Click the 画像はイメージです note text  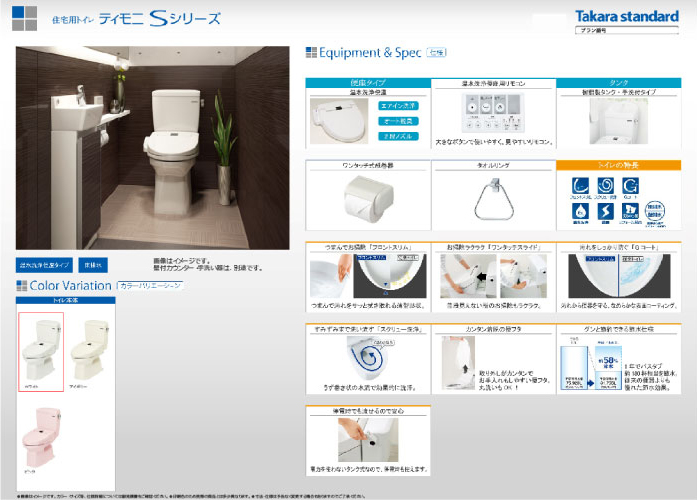[182, 261]
